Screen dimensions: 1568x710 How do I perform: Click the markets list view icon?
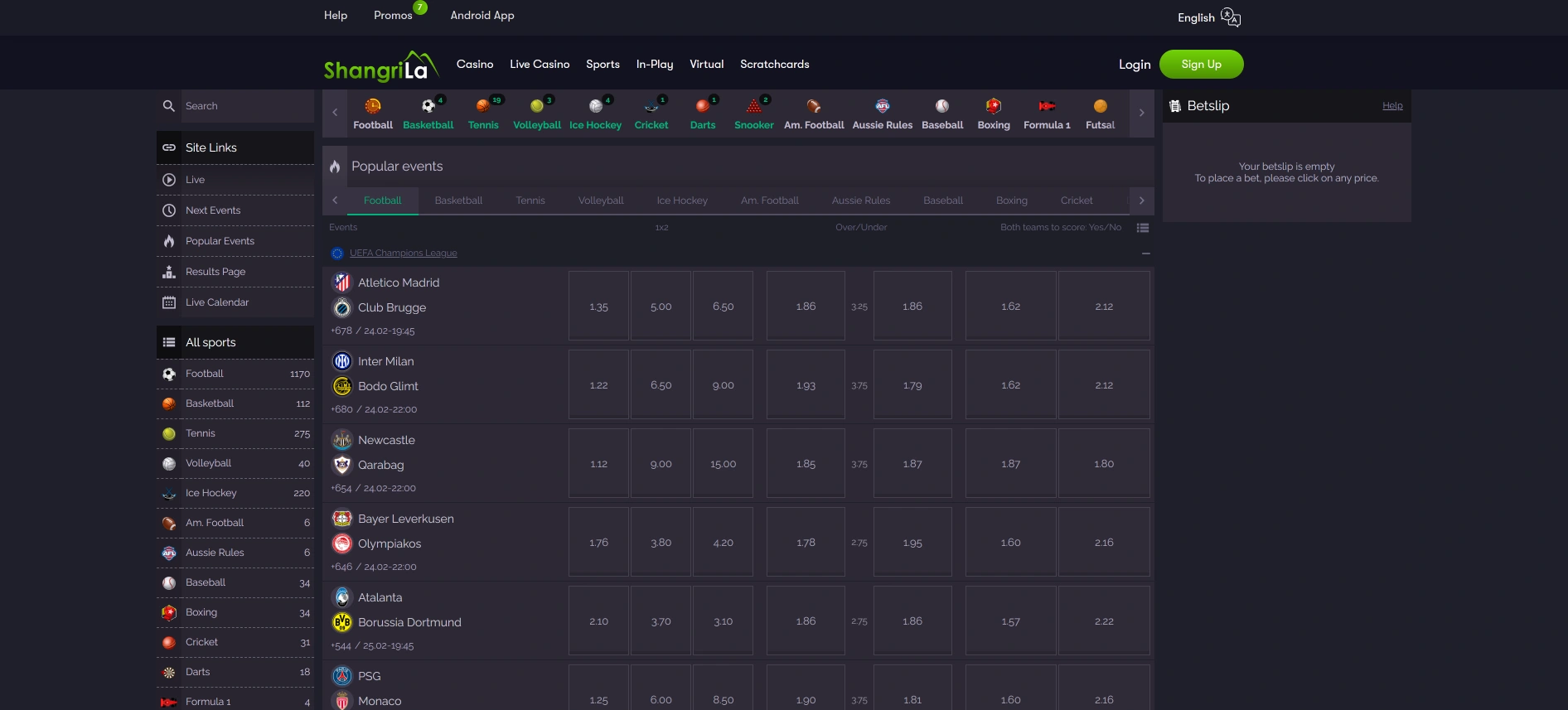pyautogui.click(x=1143, y=227)
